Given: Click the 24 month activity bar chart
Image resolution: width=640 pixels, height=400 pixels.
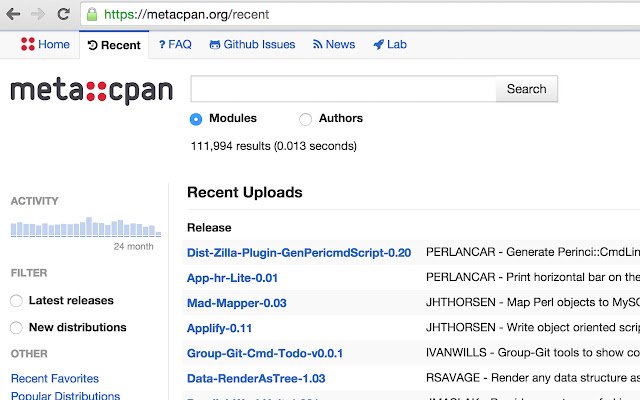Looking at the screenshot, I should tap(86, 227).
